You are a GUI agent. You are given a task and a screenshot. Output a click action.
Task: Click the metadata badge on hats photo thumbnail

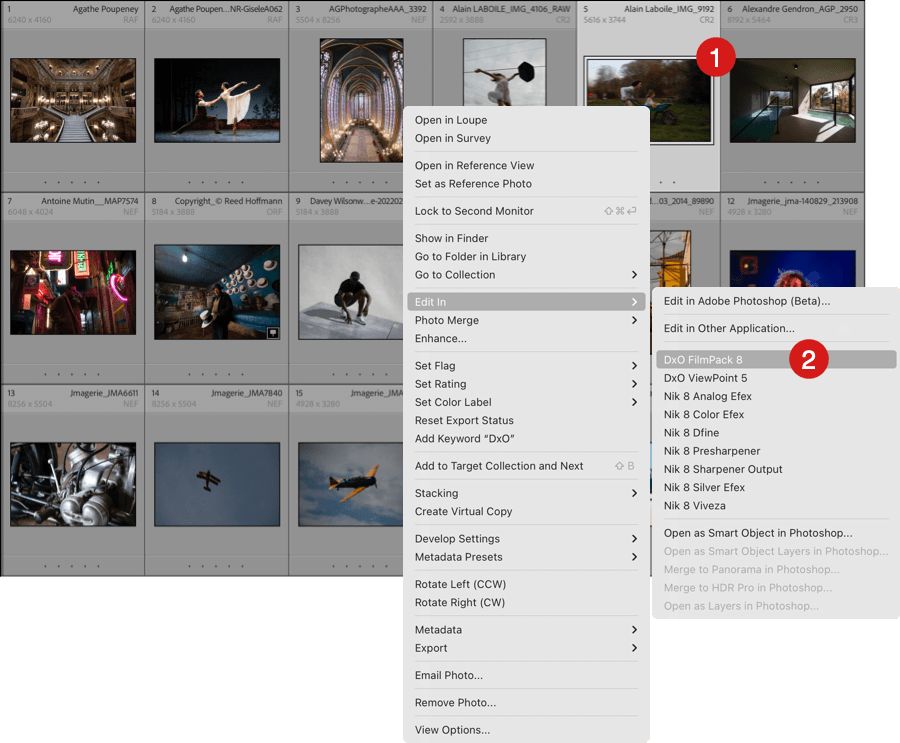pos(272,332)
